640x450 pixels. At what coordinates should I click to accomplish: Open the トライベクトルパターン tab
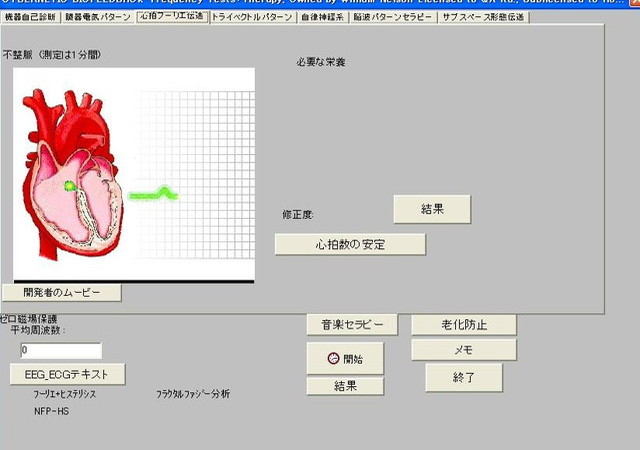coord(253,17)
